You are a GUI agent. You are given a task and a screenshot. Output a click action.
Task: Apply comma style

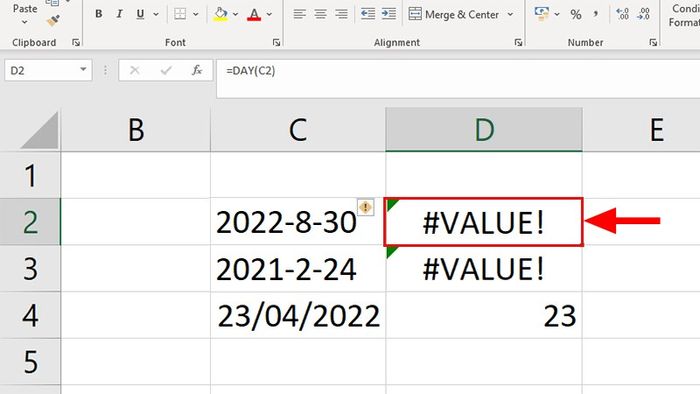tap(596, 14)
